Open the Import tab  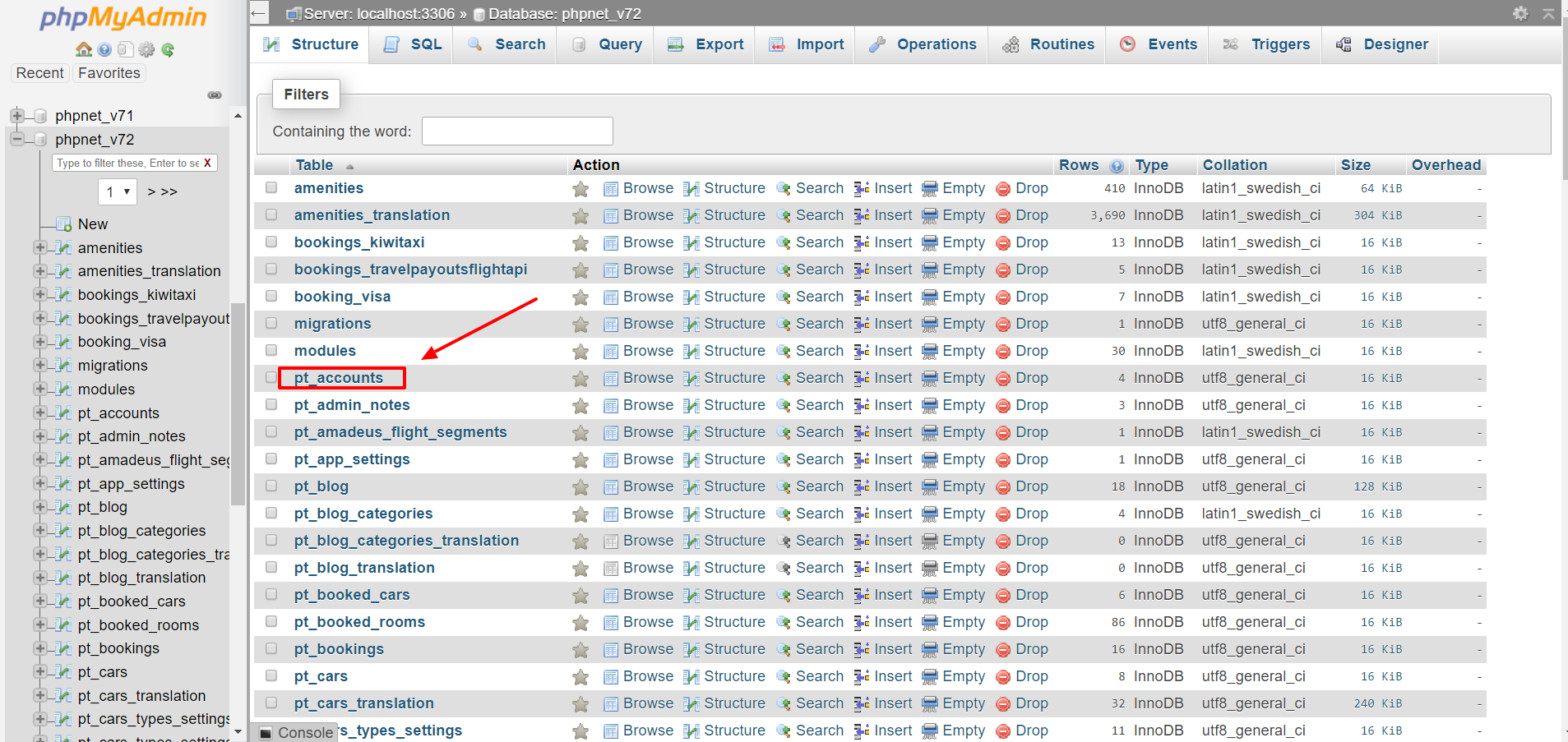[806, 44]
